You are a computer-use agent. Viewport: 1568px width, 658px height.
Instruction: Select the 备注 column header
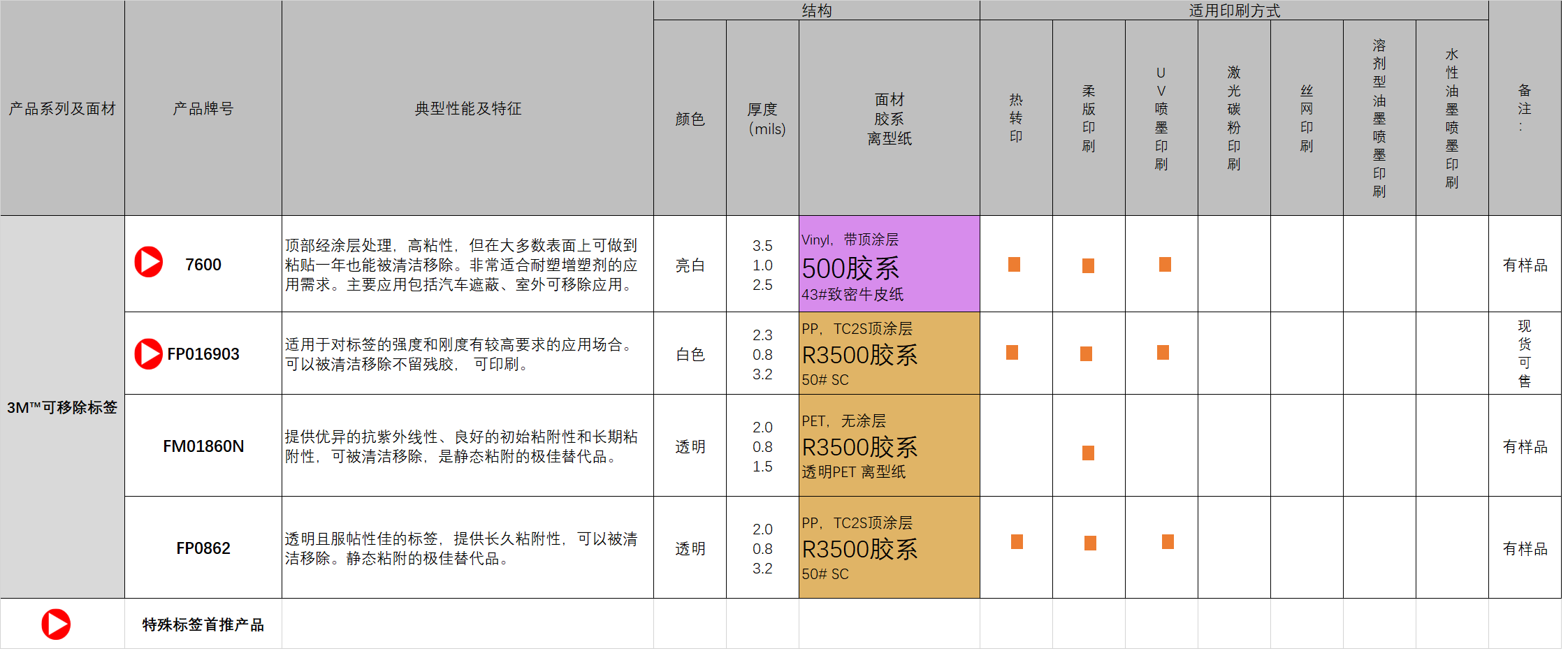(1525, 108)
